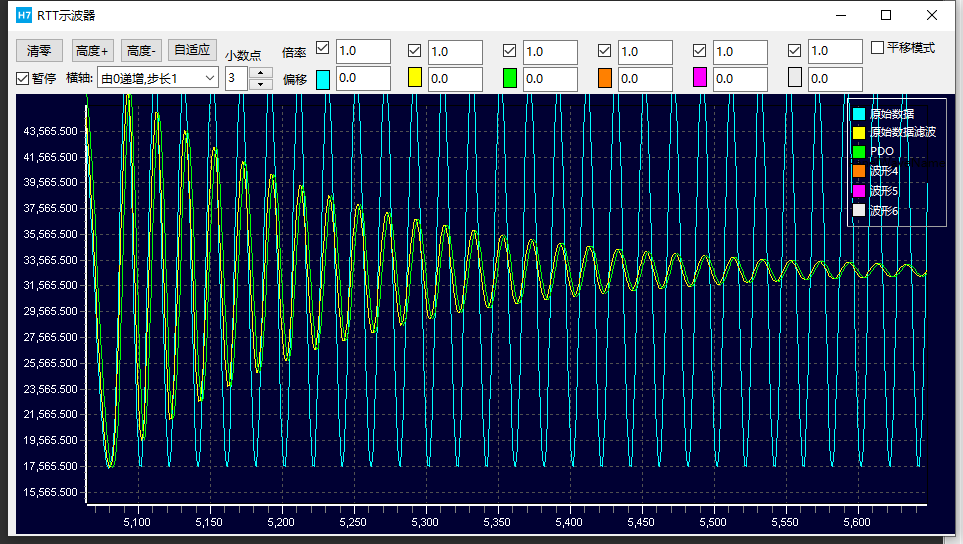Toggle the first channel enable checkbox

[x=322, y=49]
